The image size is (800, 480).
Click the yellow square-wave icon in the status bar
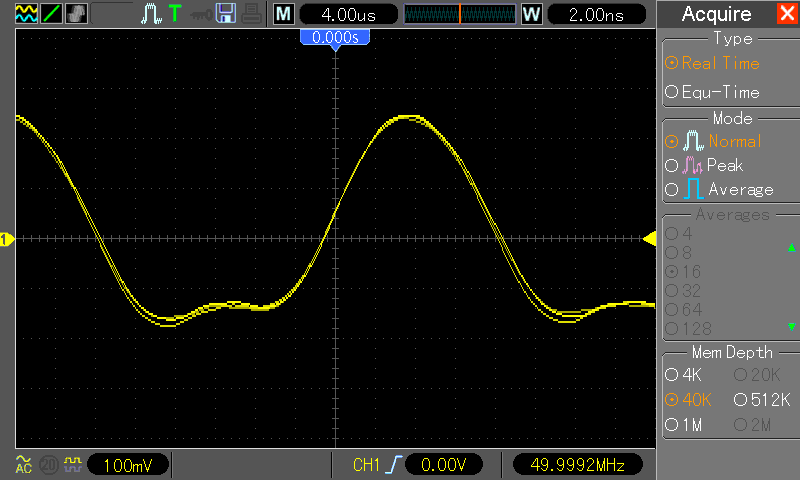click(x=72, y=464)
